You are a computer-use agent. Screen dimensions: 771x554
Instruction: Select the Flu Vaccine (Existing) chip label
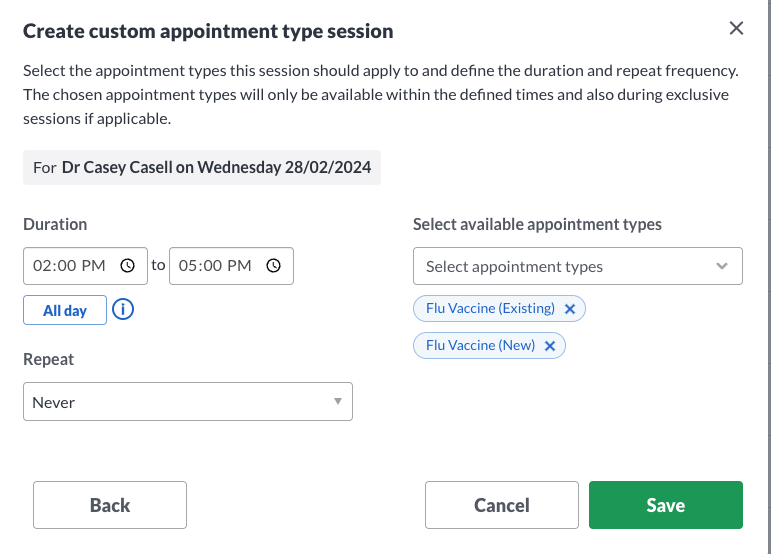[490, 308]
